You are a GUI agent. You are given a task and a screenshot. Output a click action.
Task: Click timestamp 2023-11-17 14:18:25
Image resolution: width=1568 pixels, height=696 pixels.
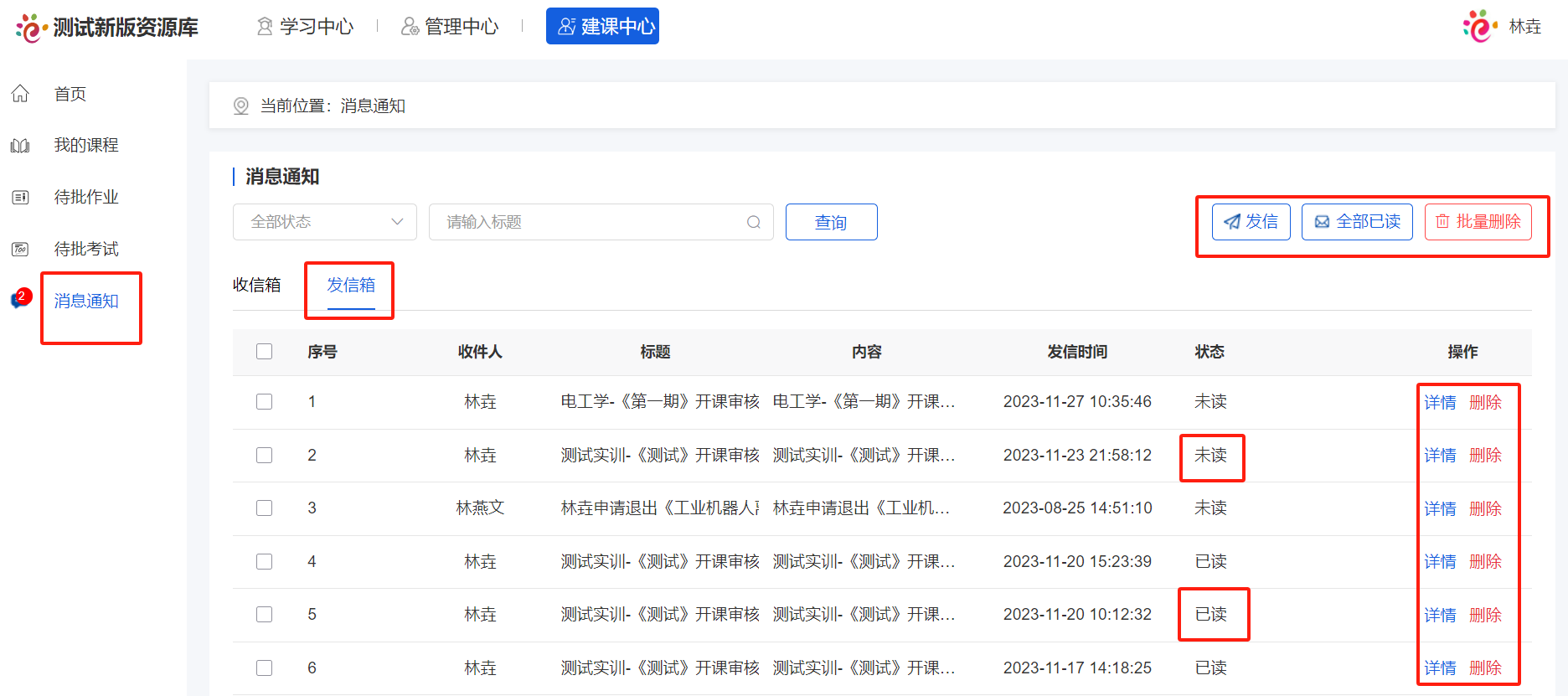1077,668
